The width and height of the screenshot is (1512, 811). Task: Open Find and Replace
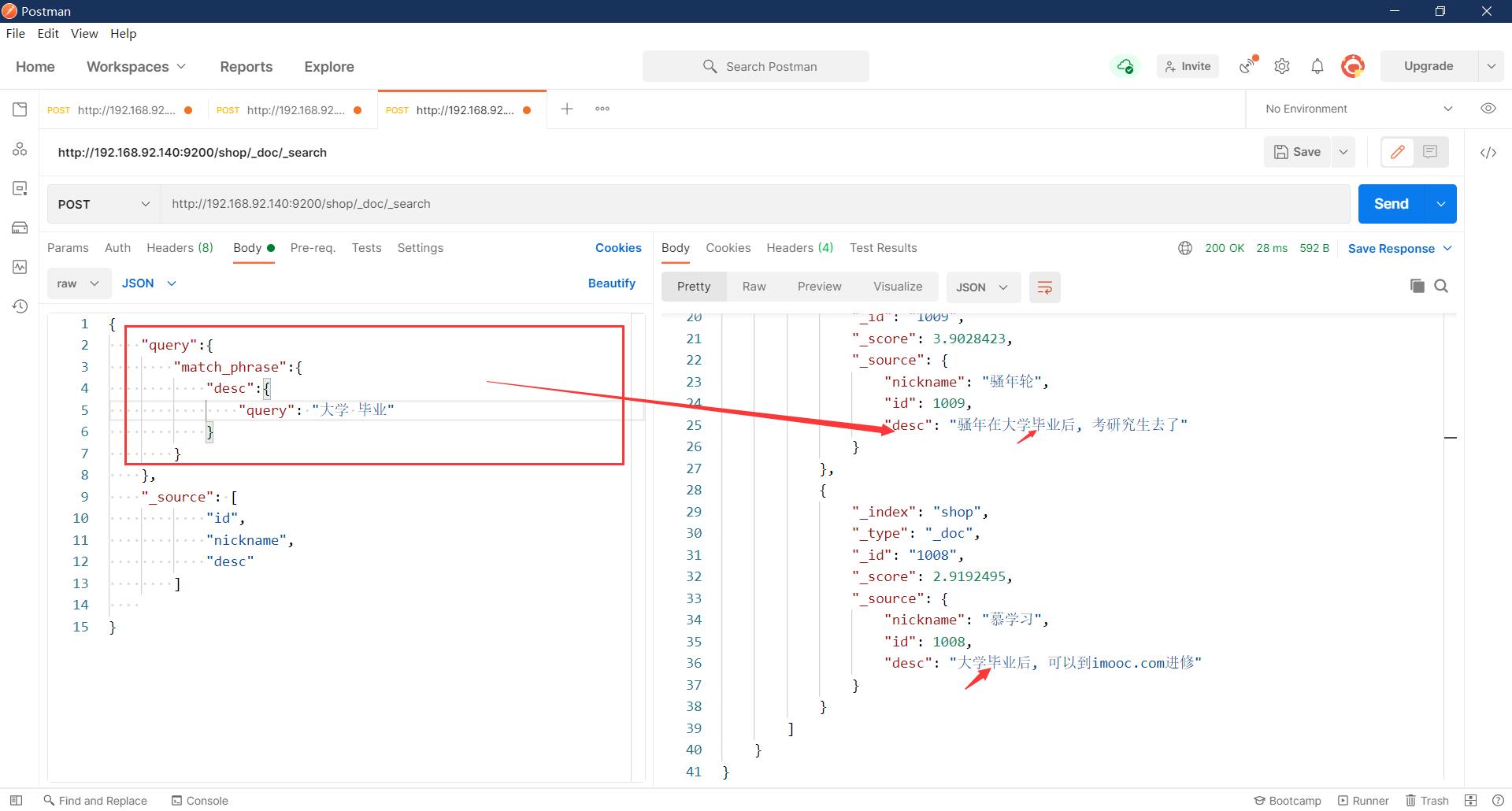95,800
